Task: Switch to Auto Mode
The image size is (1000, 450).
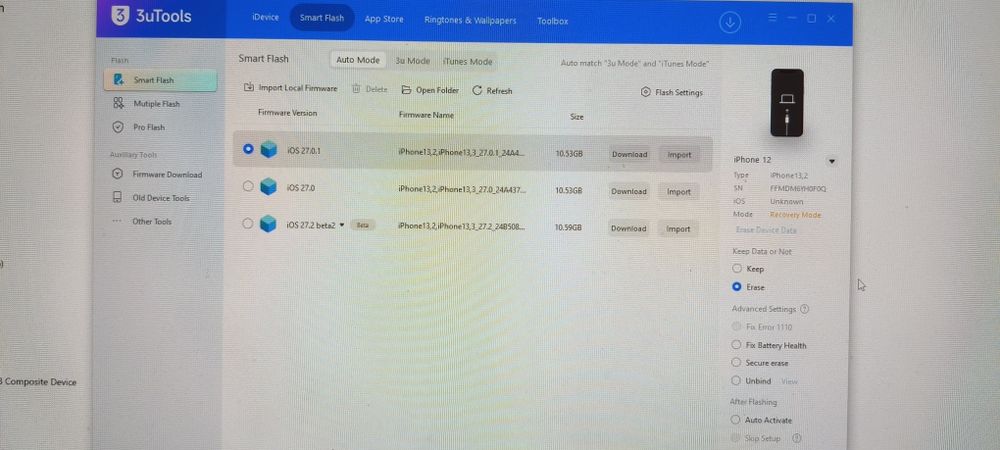Action: pos(358,60)
